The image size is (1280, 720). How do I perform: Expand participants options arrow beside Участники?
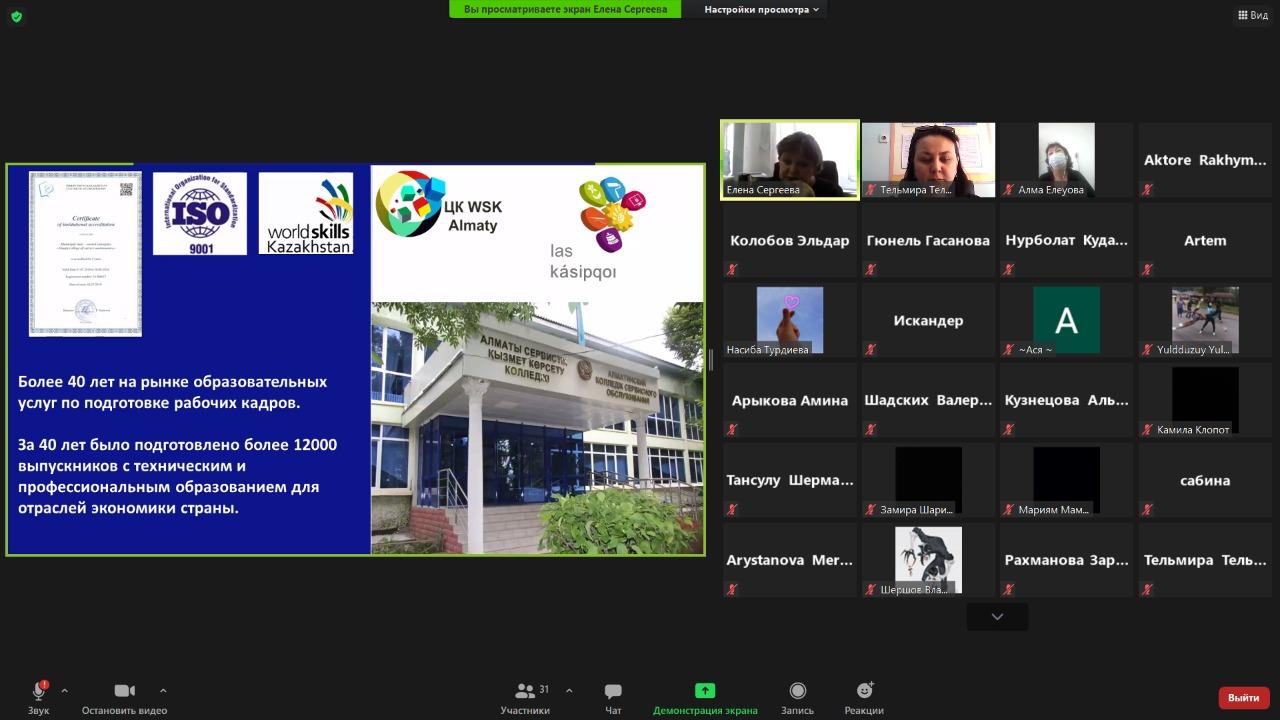point(569,690)
